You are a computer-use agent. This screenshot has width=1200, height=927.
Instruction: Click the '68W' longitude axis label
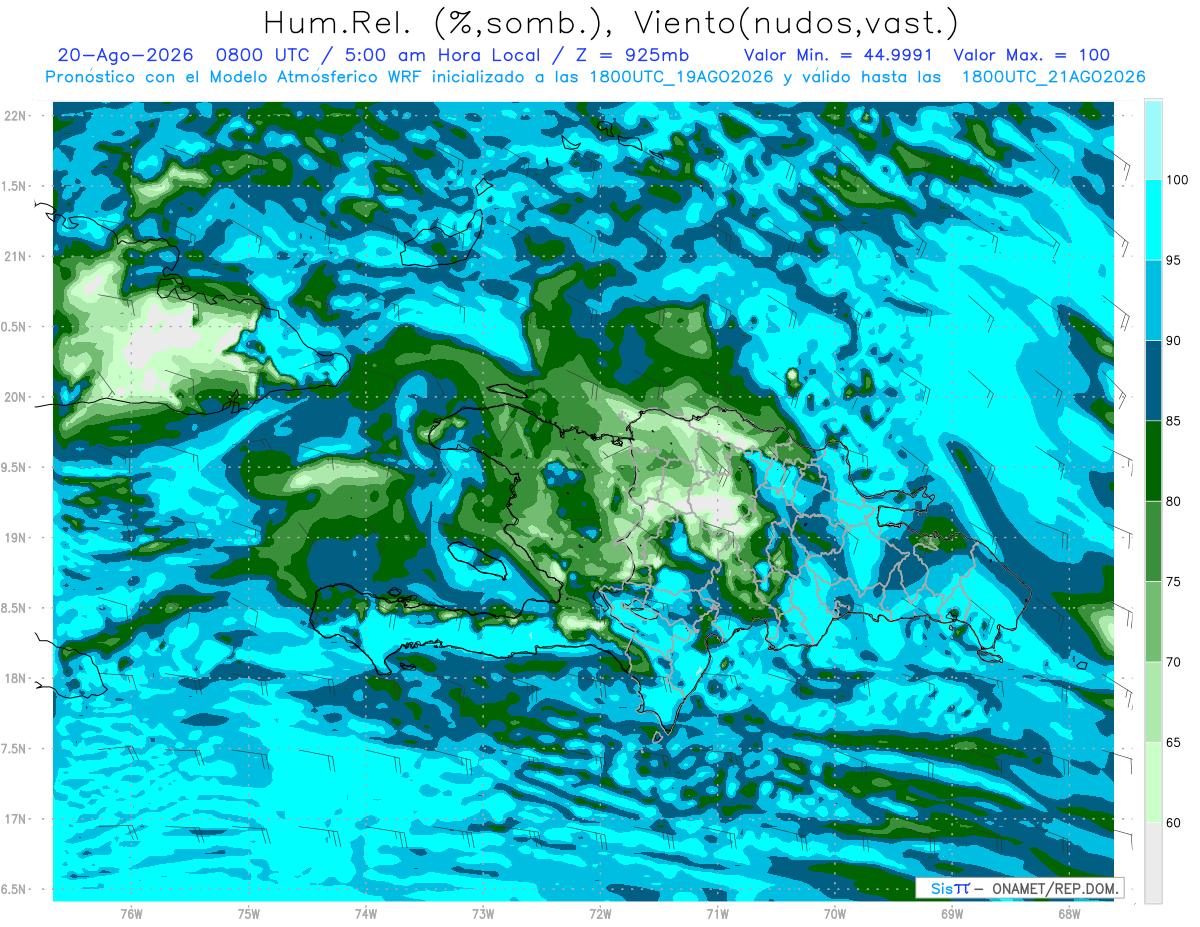coord(1069,913)
